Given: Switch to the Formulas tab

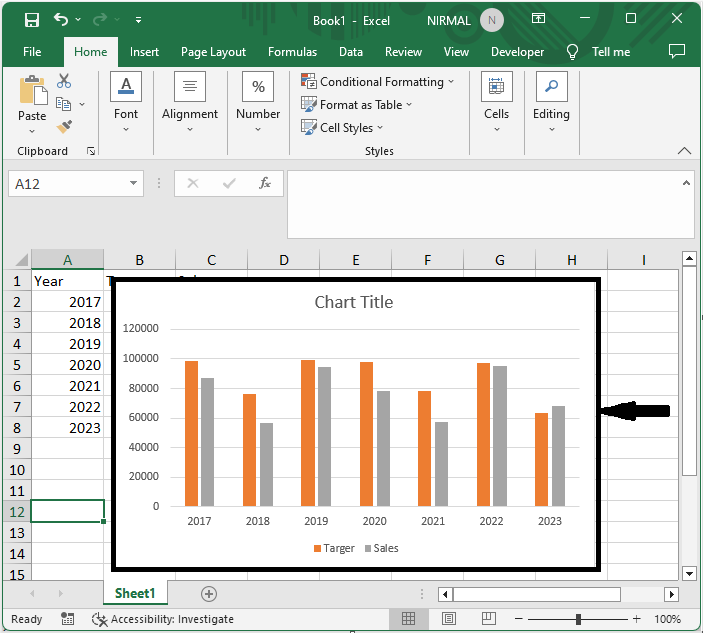Looking at the screenshot, I should click(x=292, y=52).
